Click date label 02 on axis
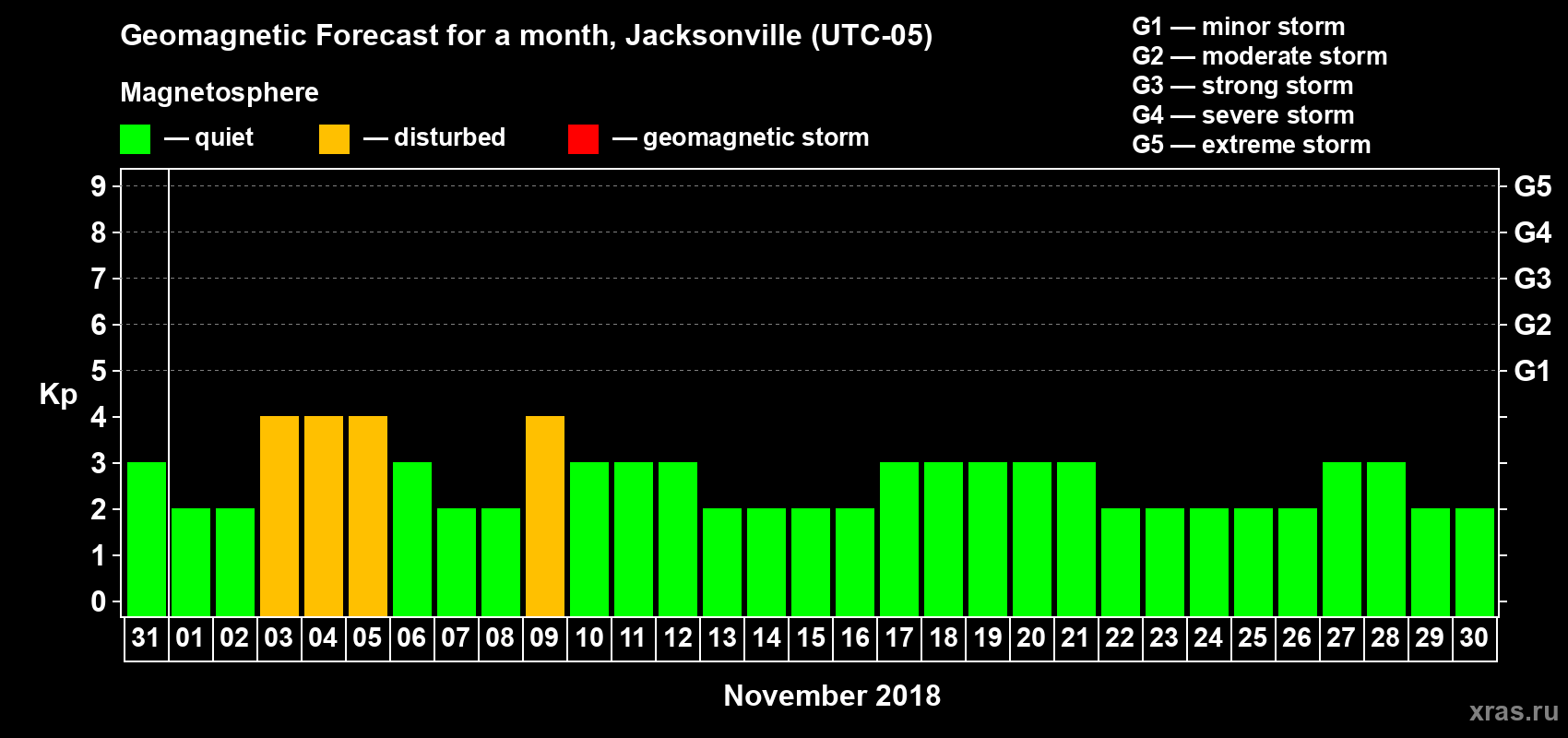1568x738 pixels. pyautogui.click(x=234, y=637)
